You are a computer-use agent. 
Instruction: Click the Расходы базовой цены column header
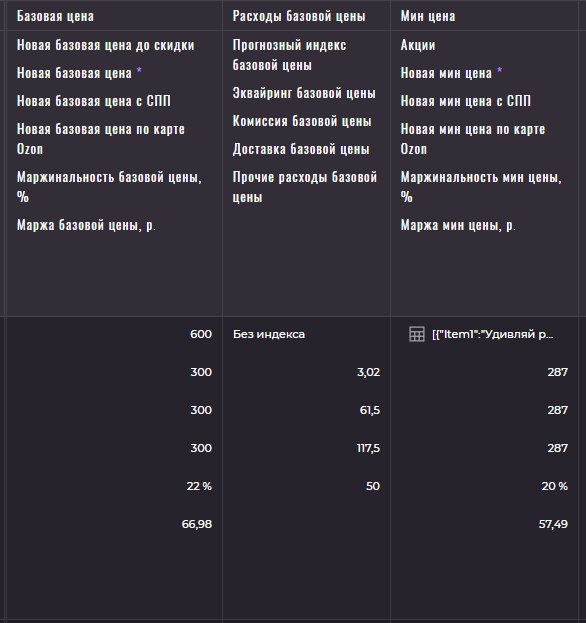(x=299, y=16)
